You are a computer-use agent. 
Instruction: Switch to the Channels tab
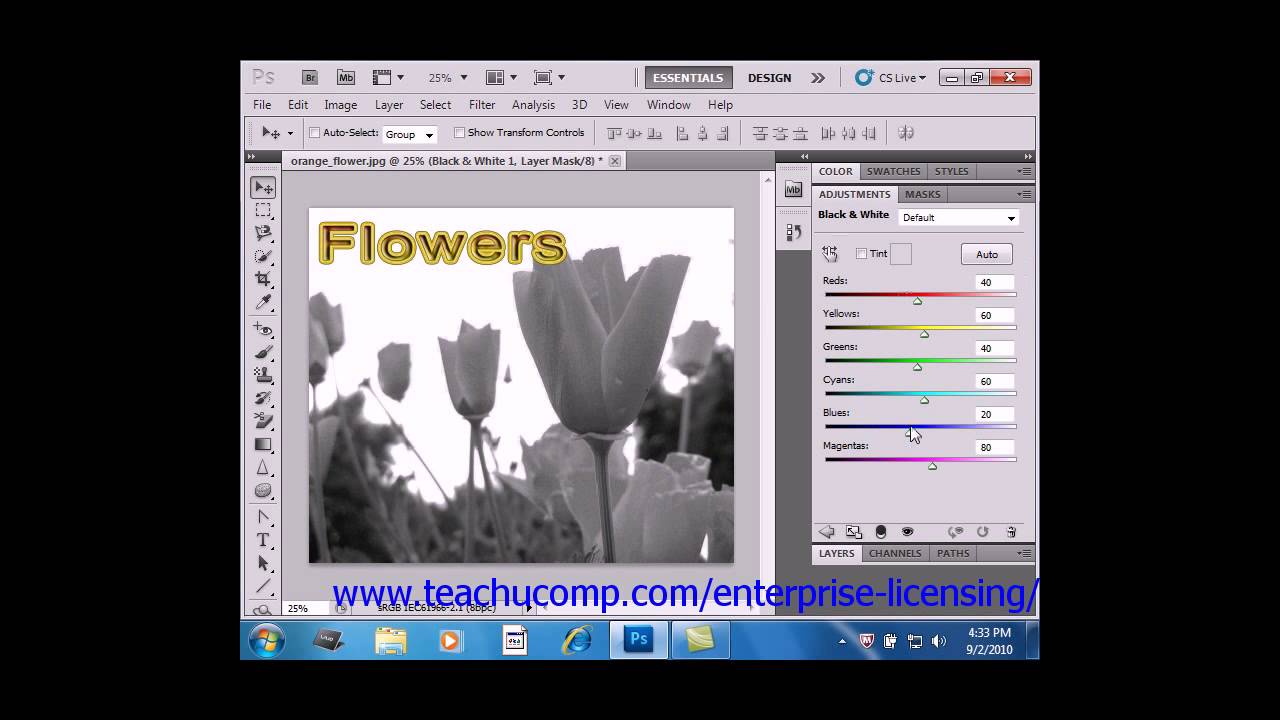tap(895, 553)
